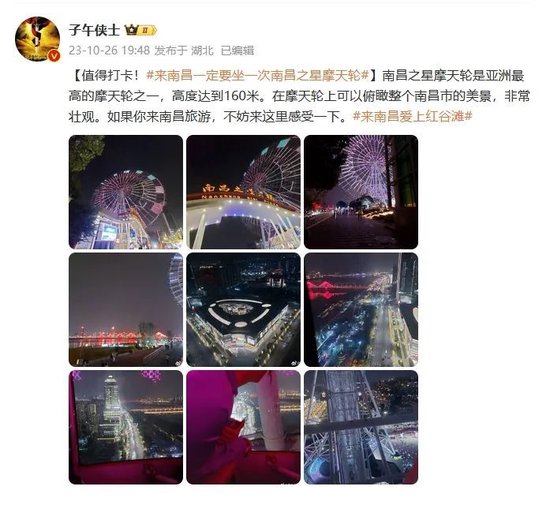The image size is (550, 505).
Task: Open the first photo of the purple Ferris wheel
Action: coord(126,192)
